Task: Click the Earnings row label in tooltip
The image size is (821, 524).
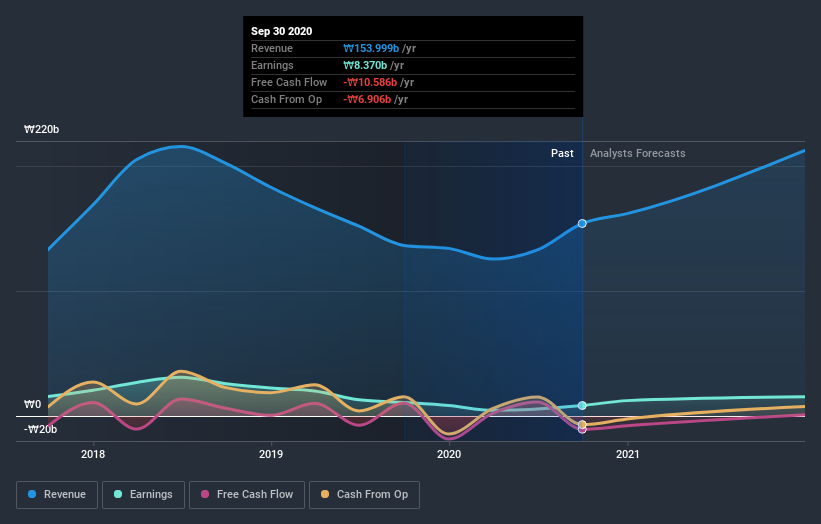Action: pos(272,65)
